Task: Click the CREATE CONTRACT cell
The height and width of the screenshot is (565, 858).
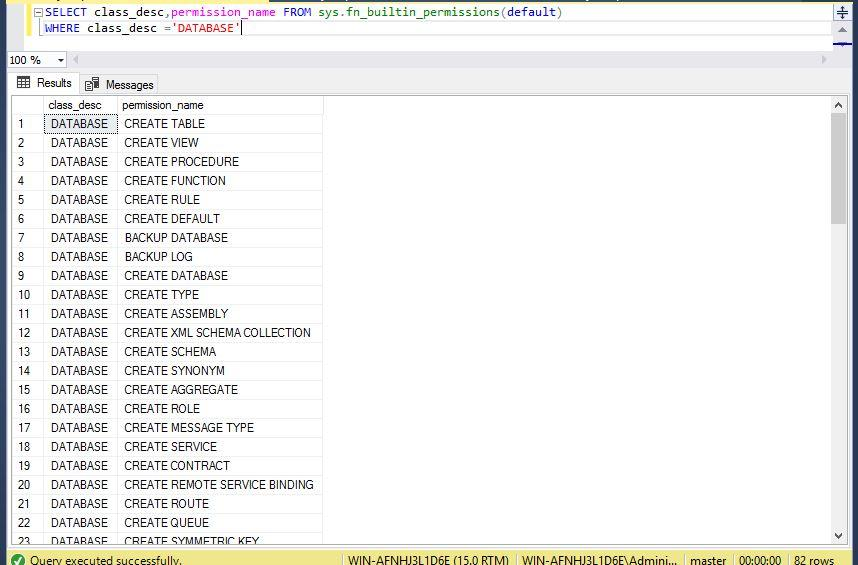Action: [x=220, y=465]
